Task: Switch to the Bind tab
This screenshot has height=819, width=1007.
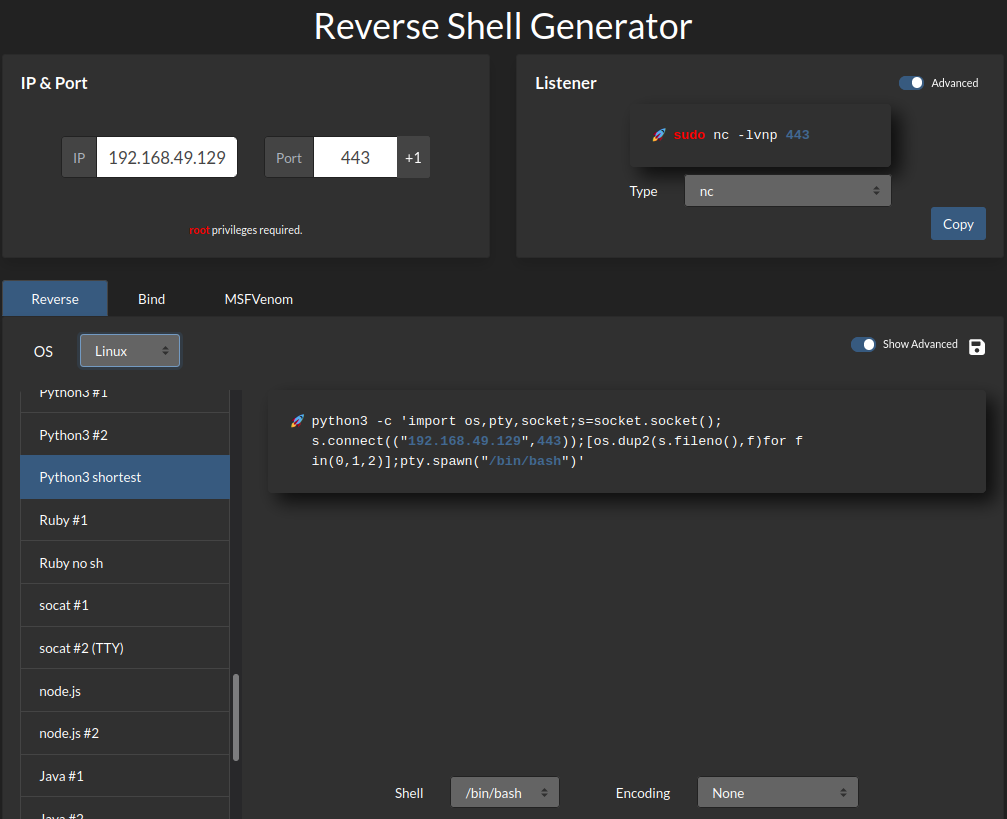Action: pyautogui.click(x=152, y=299)
